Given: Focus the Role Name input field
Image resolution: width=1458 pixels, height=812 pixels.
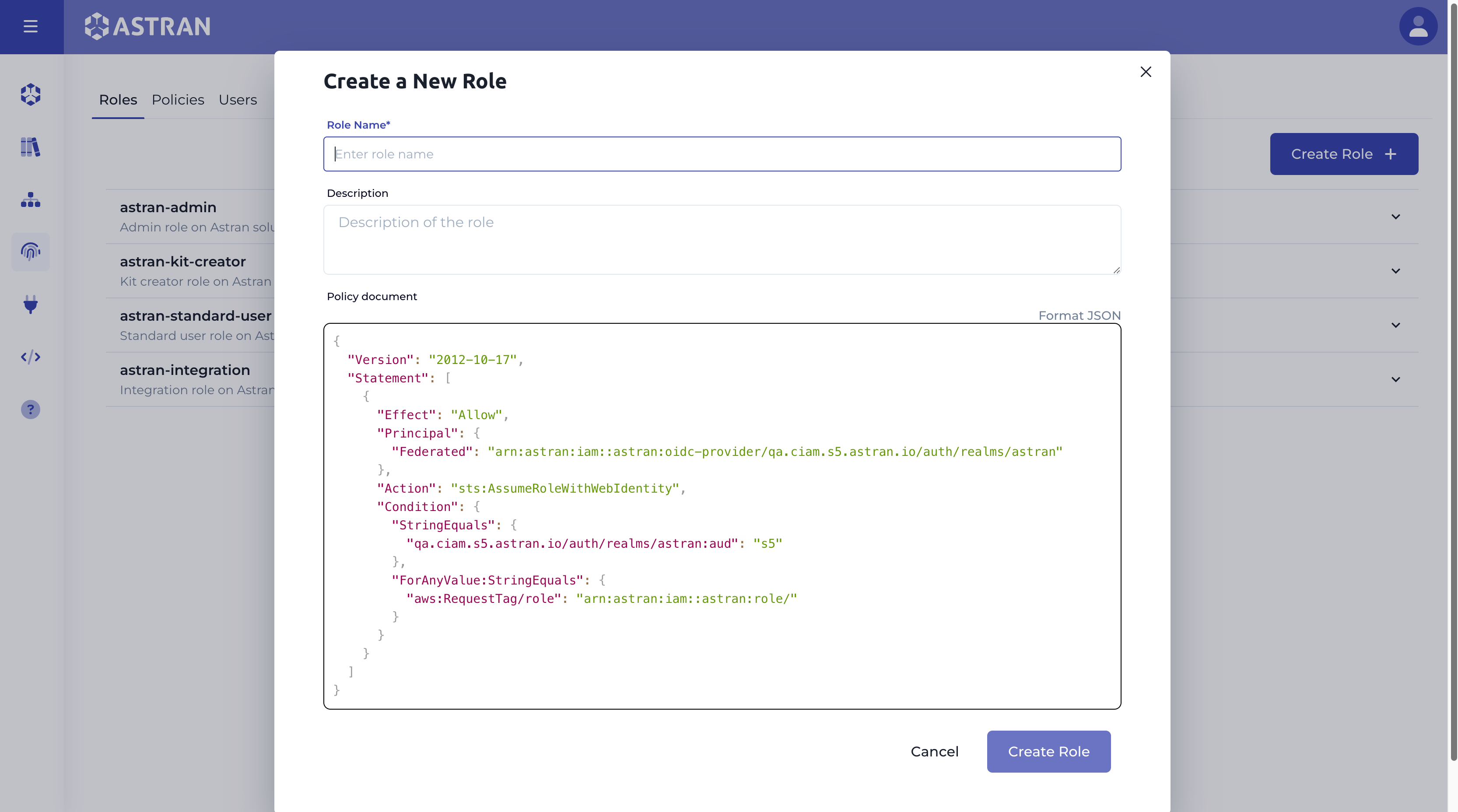Looking at the screenshot, I should [x=722, y=154].
